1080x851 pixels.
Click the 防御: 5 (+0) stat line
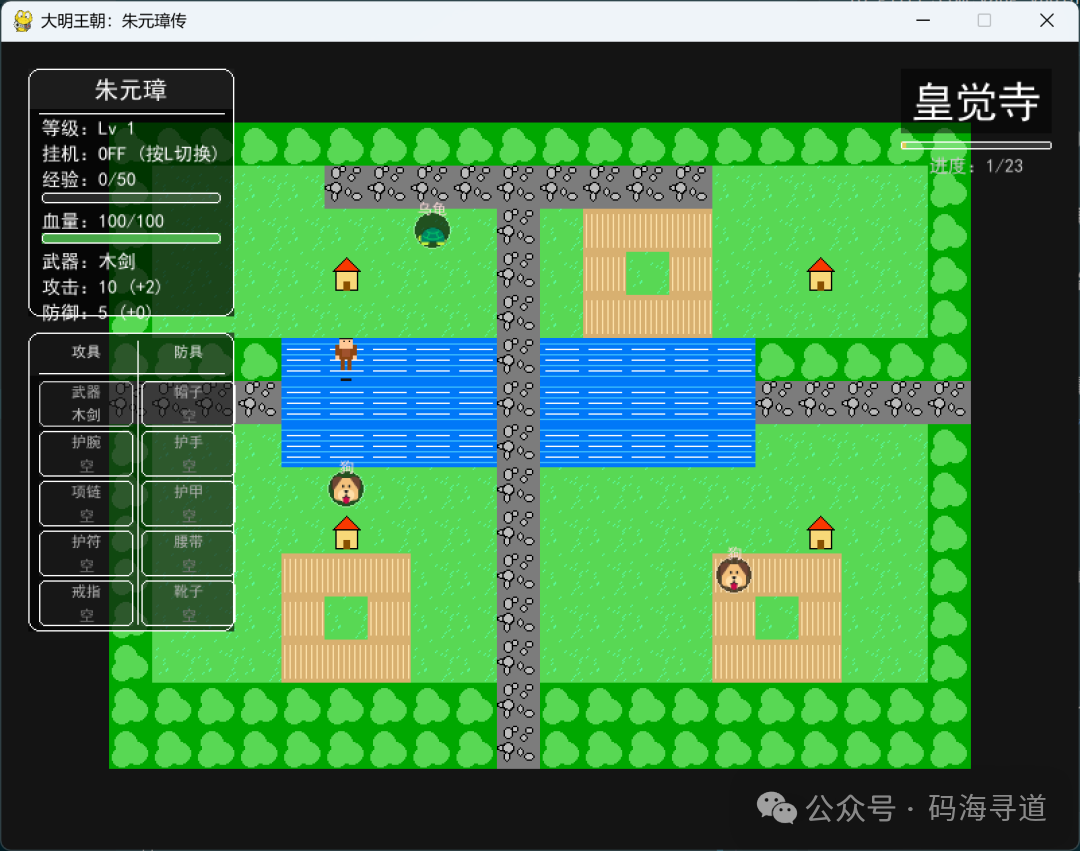coord(96,313)
